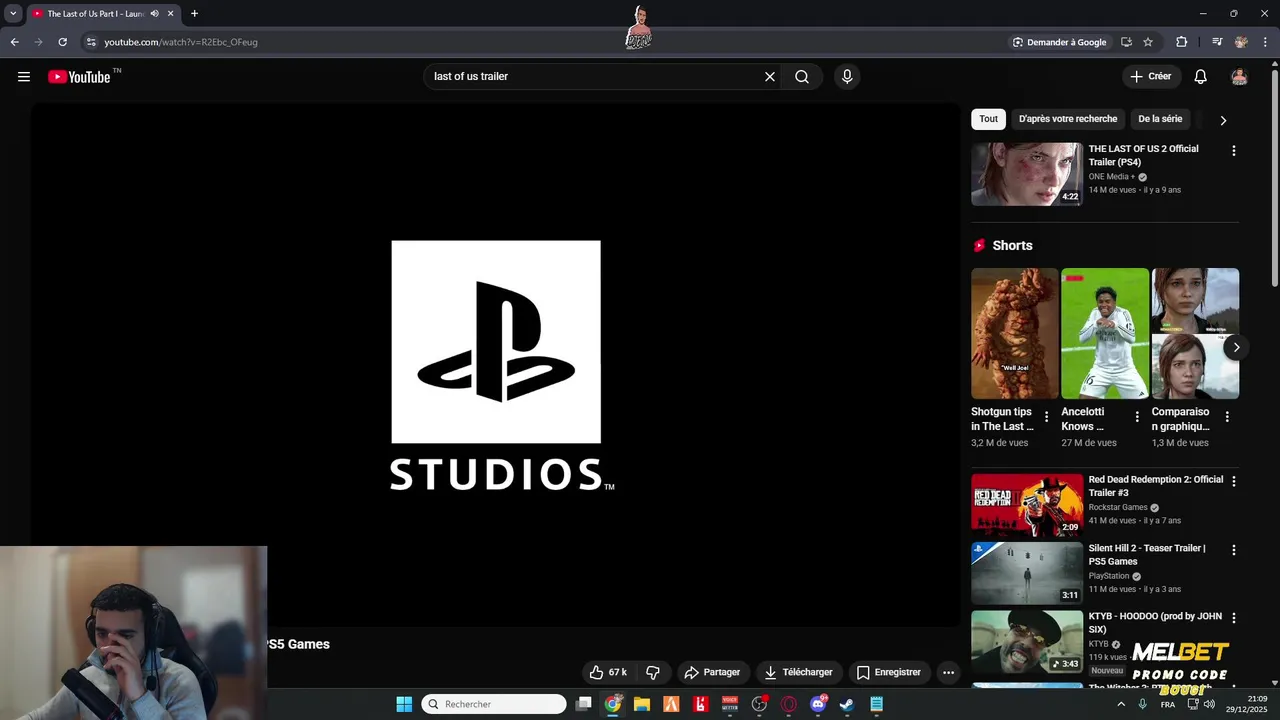Open ONE Media + channel
Image resolution: width=1280 pixels, height=720 pixels.
click(x=1112, y=177)
